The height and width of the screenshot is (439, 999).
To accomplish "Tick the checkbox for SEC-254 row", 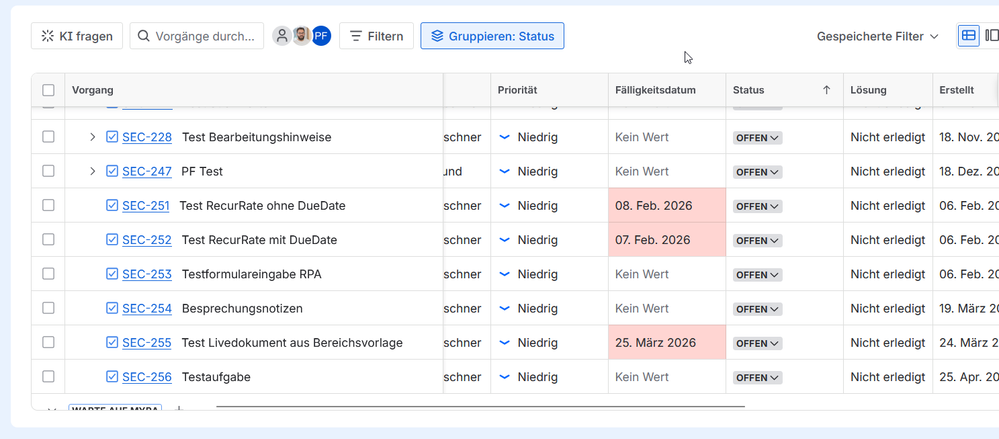I will point(48,308).
